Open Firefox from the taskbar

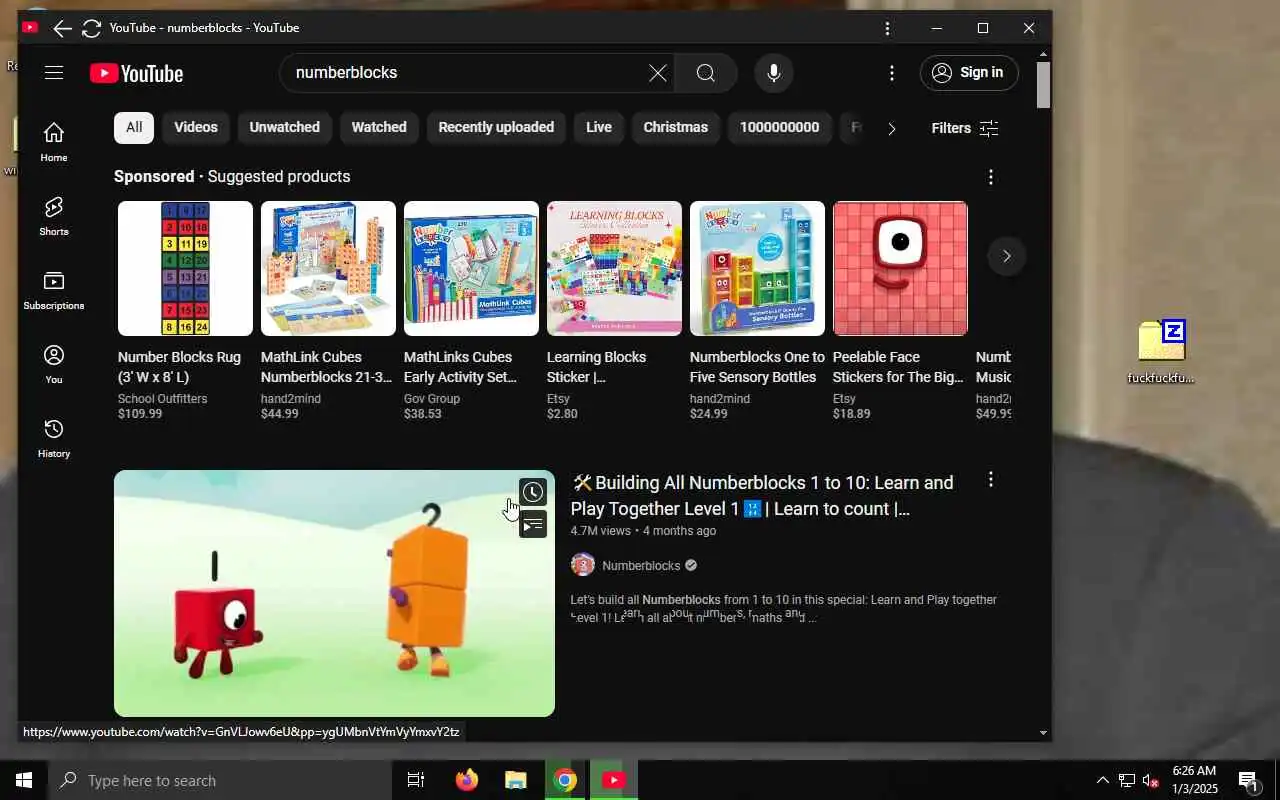point(466,780)
